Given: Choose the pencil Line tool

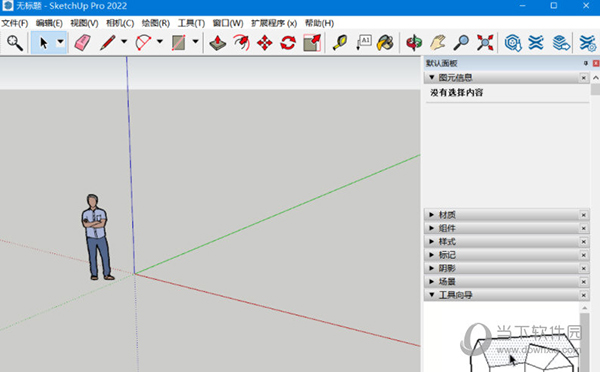Looking at the screenshot, I should coord(108,42).
